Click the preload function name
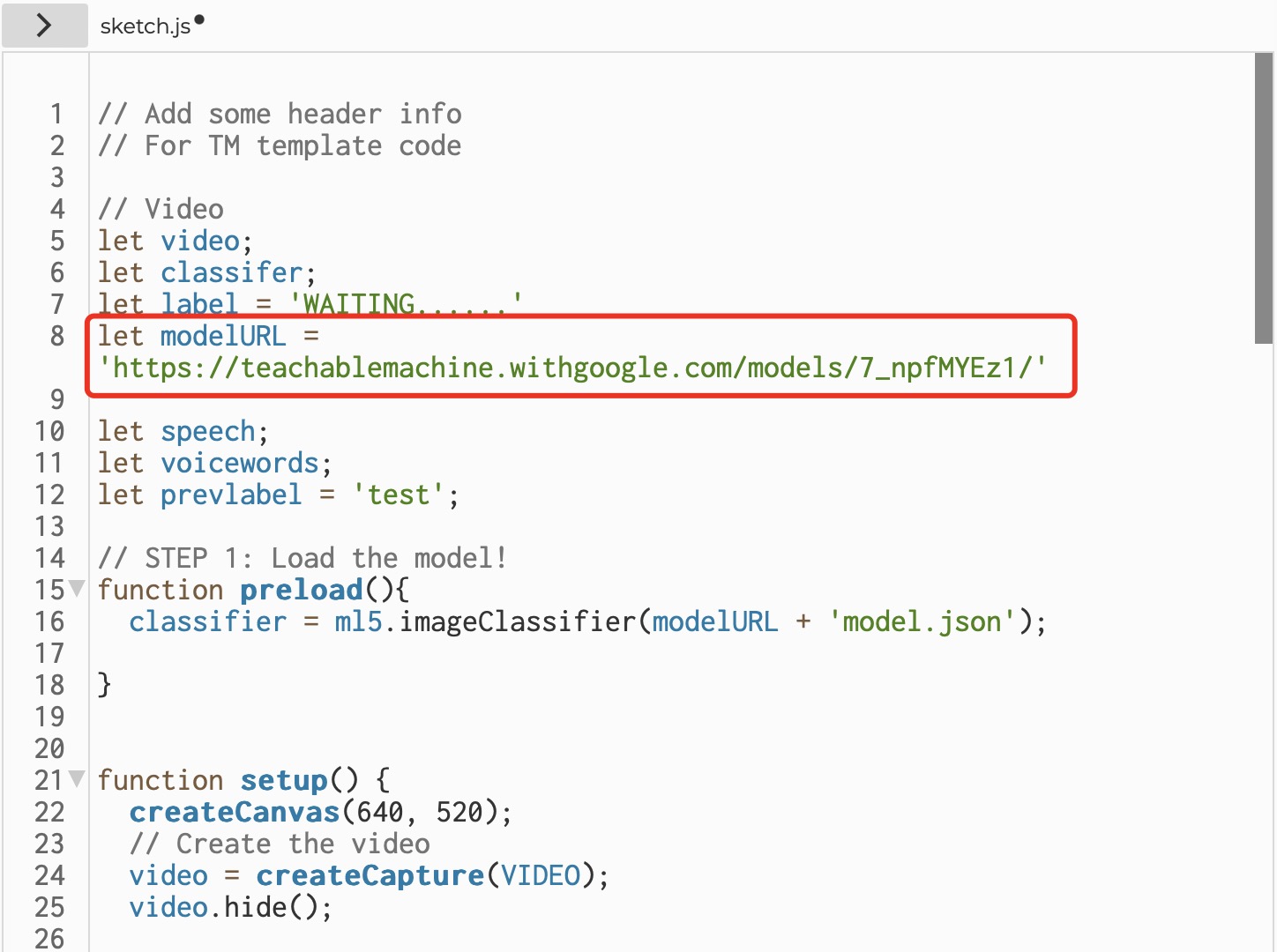 pyautogui.click(x=302, y=590)
